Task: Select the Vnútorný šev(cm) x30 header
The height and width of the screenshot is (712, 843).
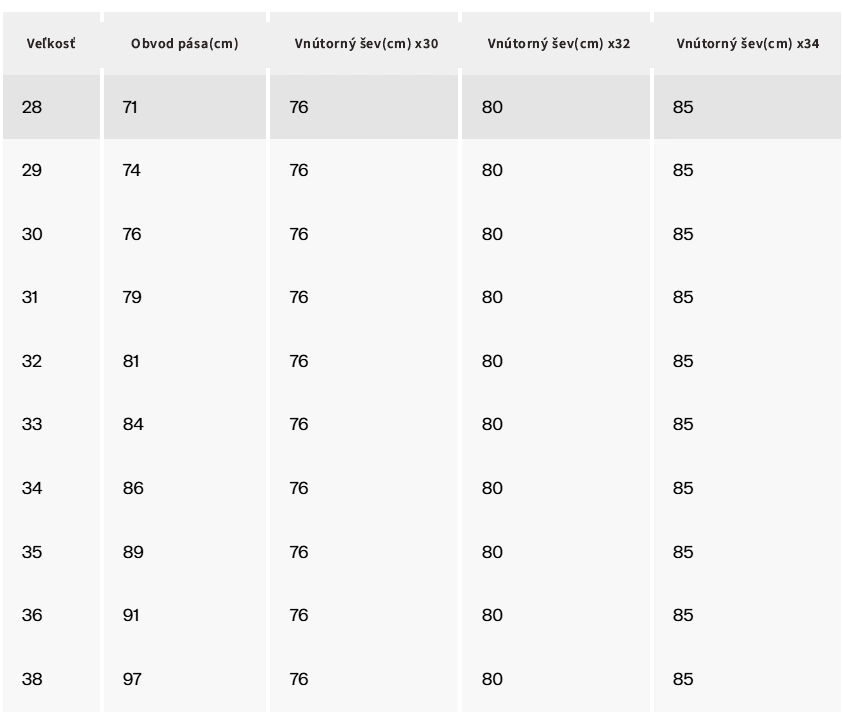Action: click(366, 44)
